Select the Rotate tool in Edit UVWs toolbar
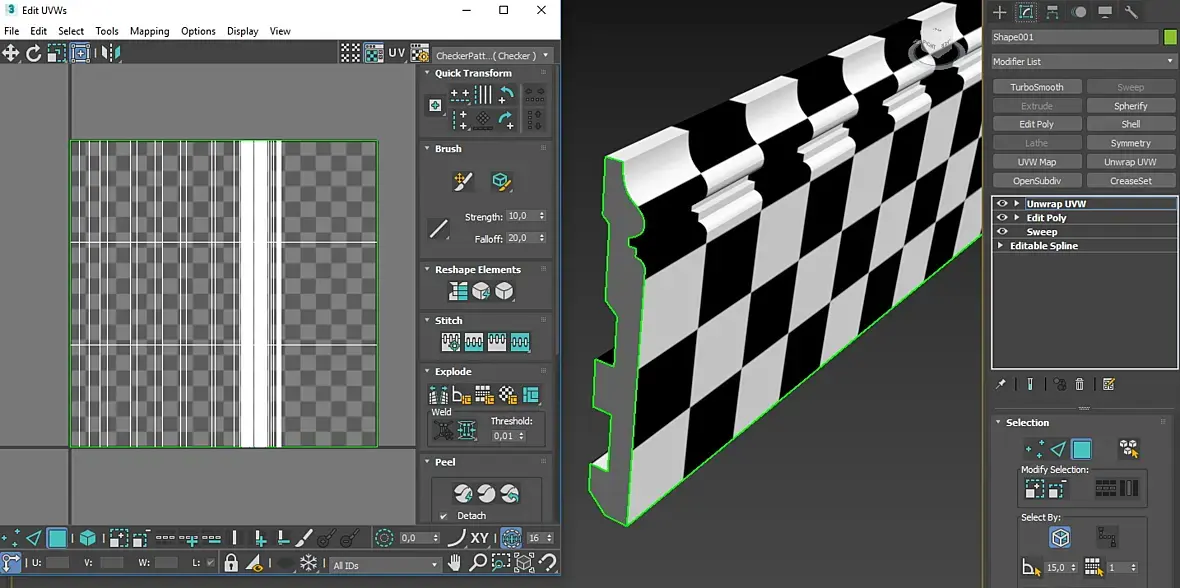Screen dimensions: 1180x588 point(34,53)
